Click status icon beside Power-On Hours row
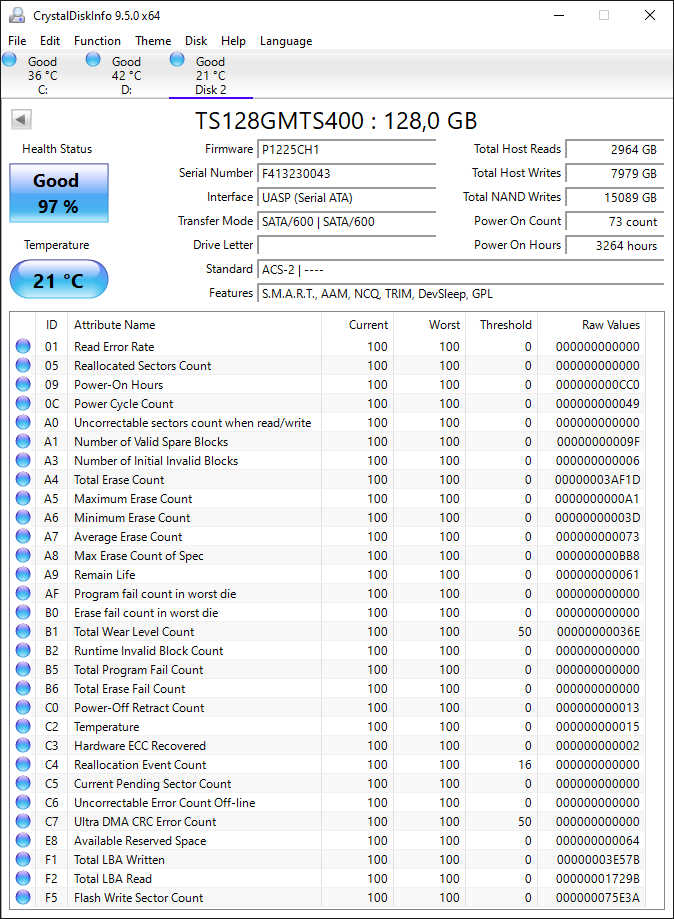The width and height of the screenshot is (674, 919). pyautogui.click(x=23, y=384)
